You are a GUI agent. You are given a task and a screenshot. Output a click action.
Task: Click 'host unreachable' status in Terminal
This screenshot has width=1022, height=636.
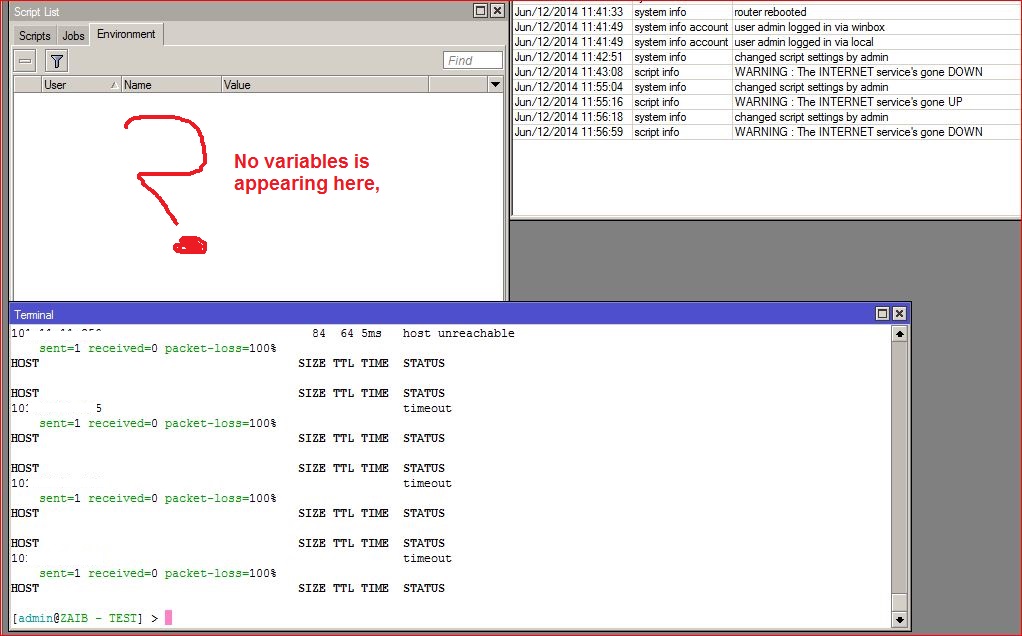[x=458, y=333]
